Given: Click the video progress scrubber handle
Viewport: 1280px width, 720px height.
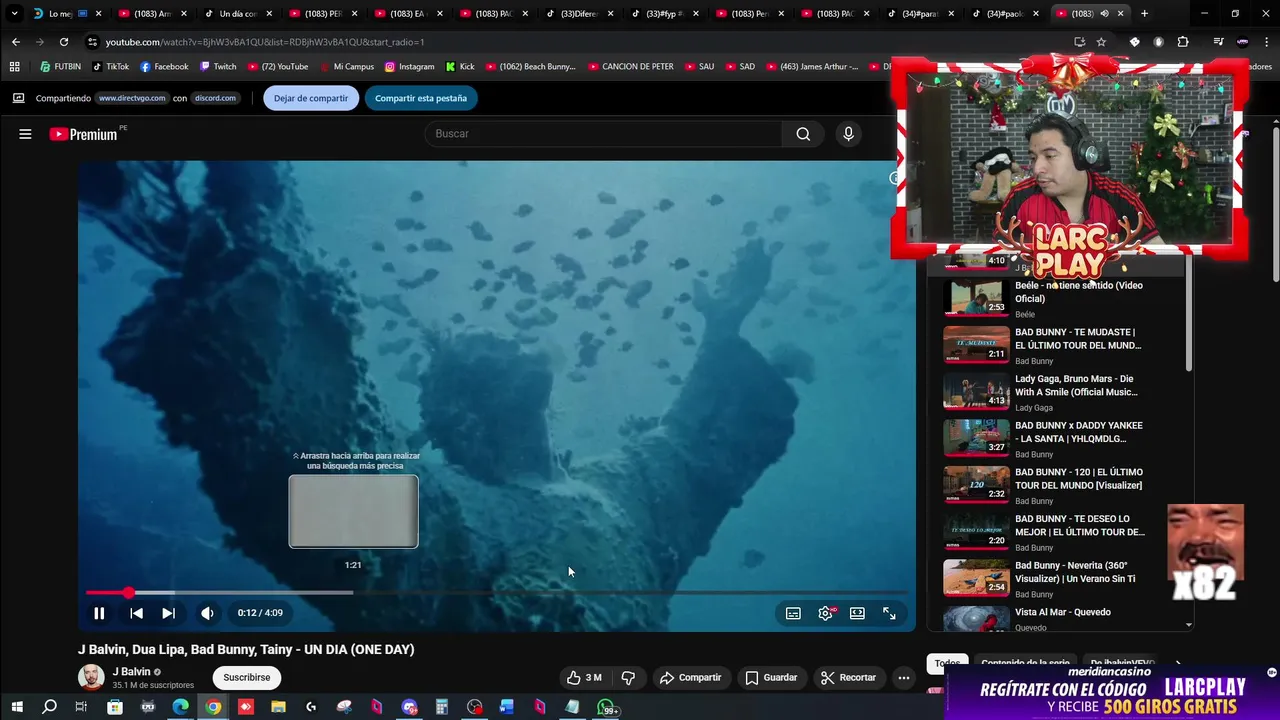Looking at the screenshot, I should pyautogui.click(x=128, y=593).
